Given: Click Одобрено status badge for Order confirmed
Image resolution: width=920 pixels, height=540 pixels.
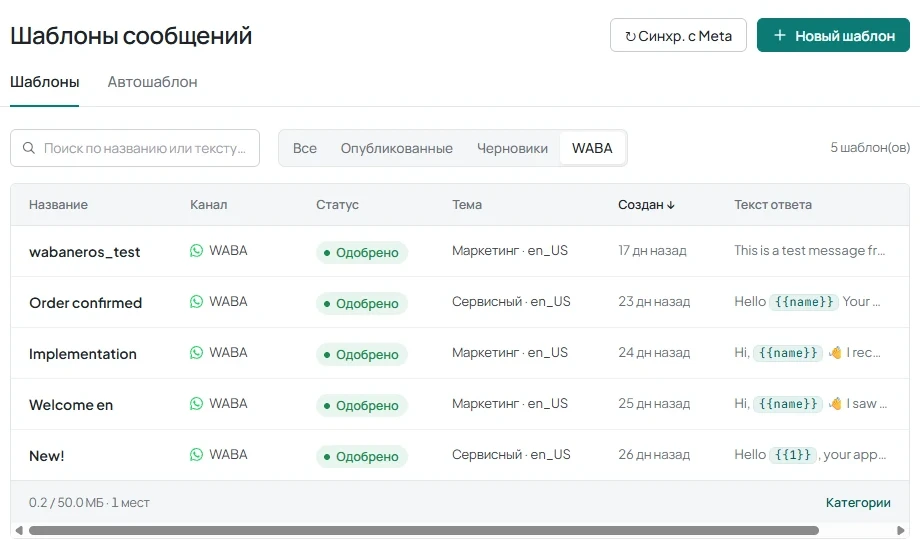Looking at the screenshot, I should (361, 303).
